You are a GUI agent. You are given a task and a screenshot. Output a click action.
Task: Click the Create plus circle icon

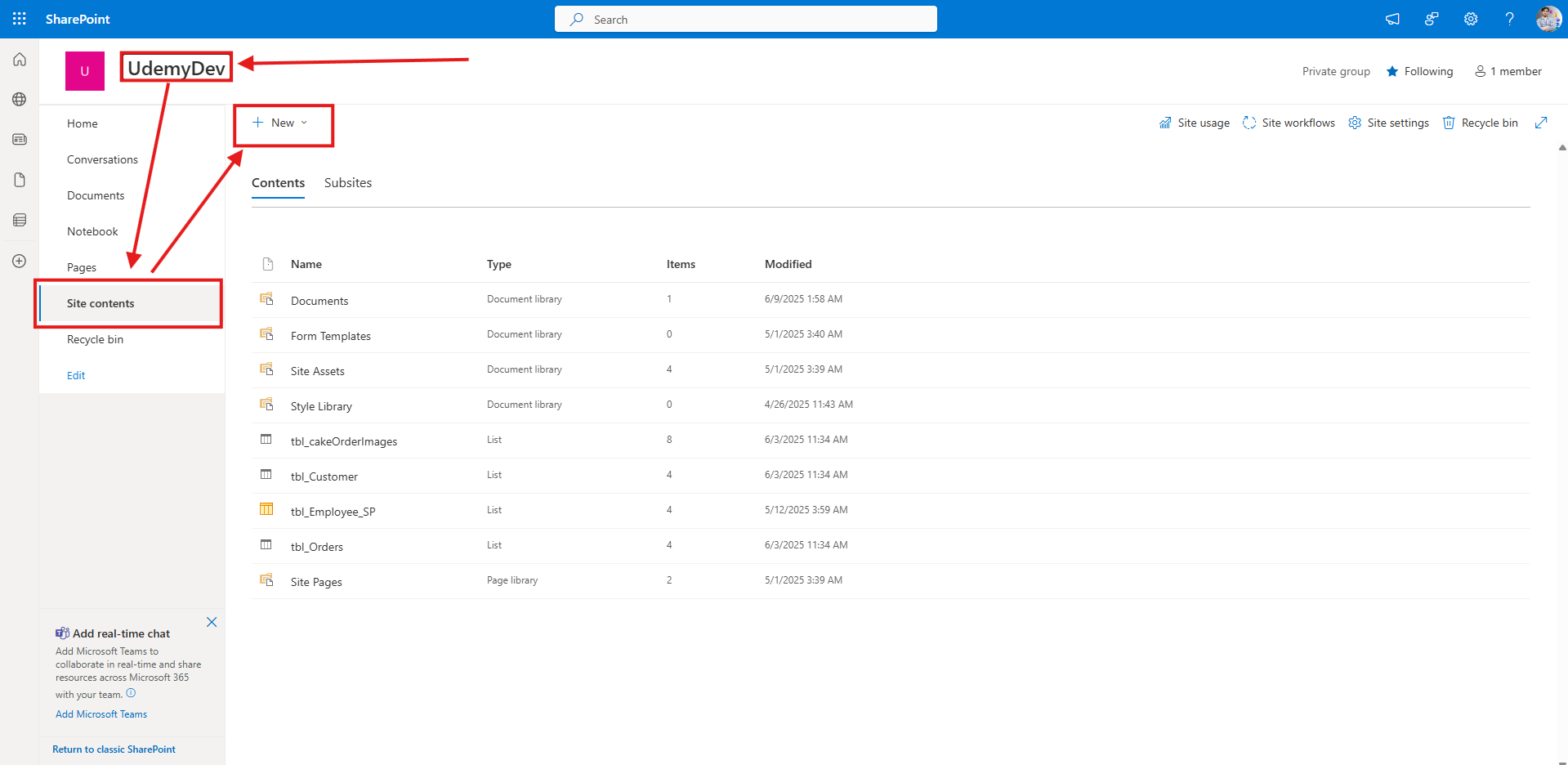pyautogui.click(x=20, y=261)
